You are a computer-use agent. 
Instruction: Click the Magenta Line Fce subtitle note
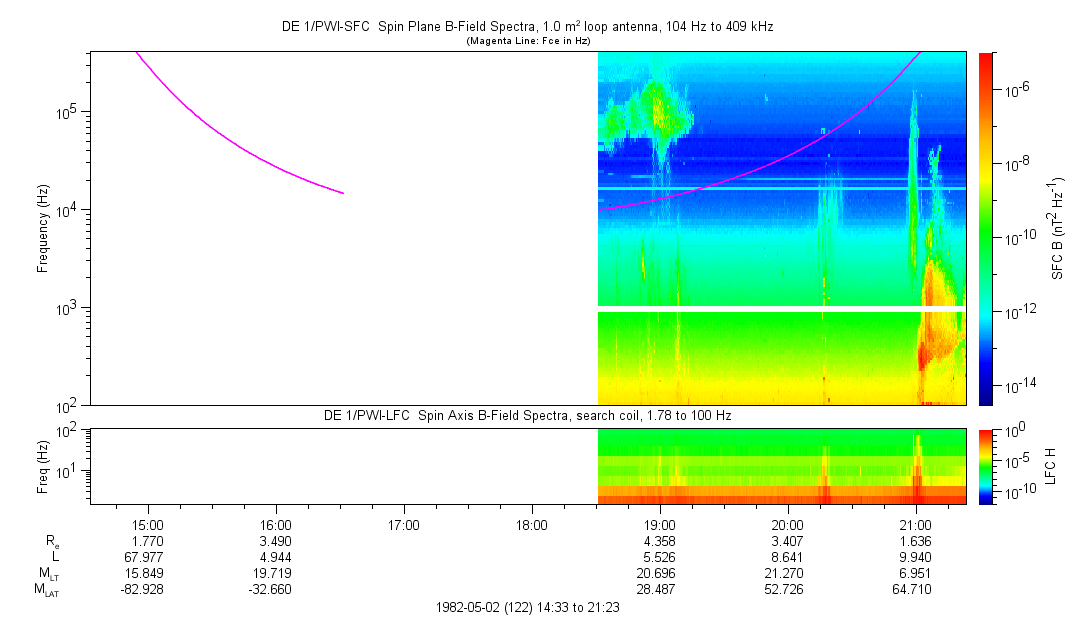tap(528, 41)
